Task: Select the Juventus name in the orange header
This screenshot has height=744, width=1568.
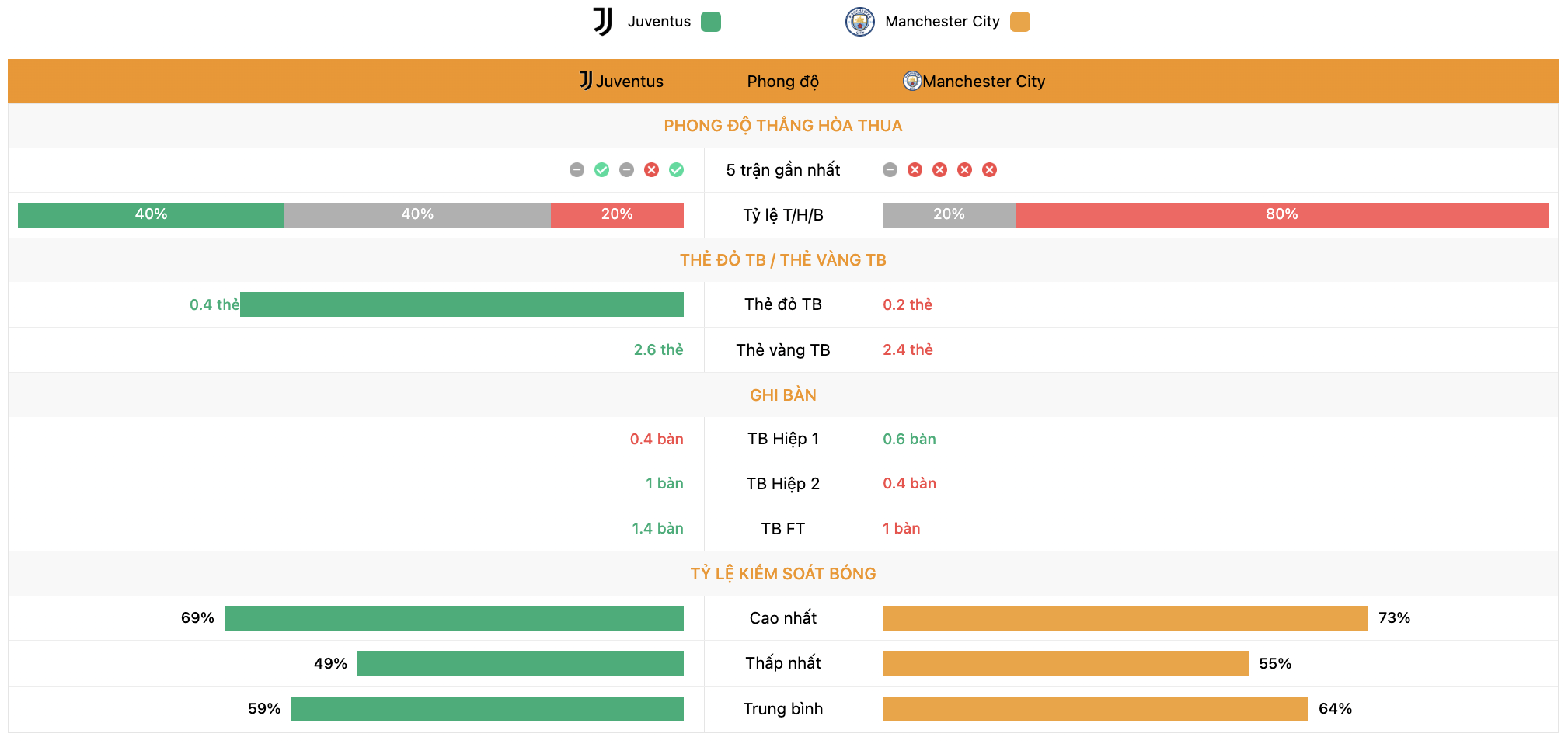Action: 629,82
